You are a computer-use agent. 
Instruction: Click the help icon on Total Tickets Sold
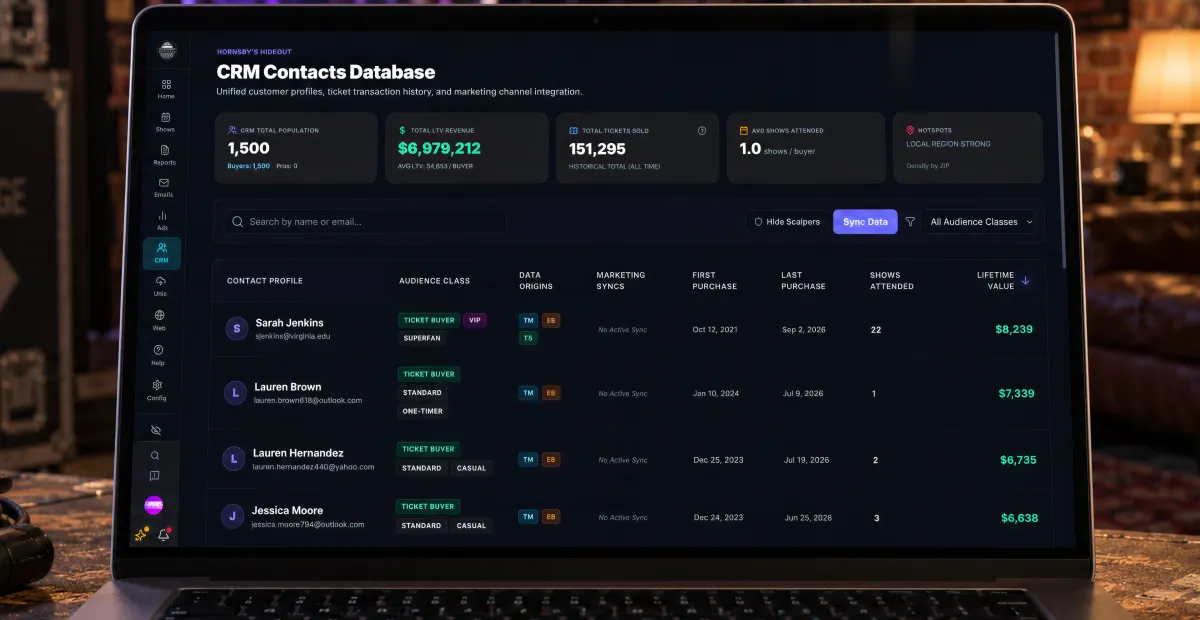click(x=702, y=130)
